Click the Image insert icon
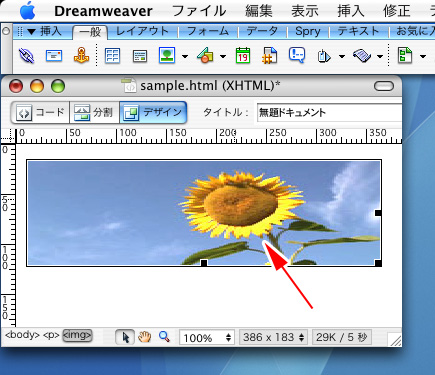 click(167, 55)
